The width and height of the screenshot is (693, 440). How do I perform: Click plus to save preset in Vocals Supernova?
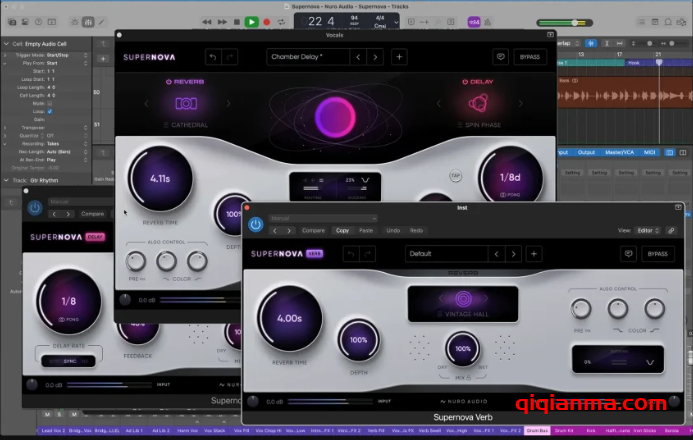399,57
